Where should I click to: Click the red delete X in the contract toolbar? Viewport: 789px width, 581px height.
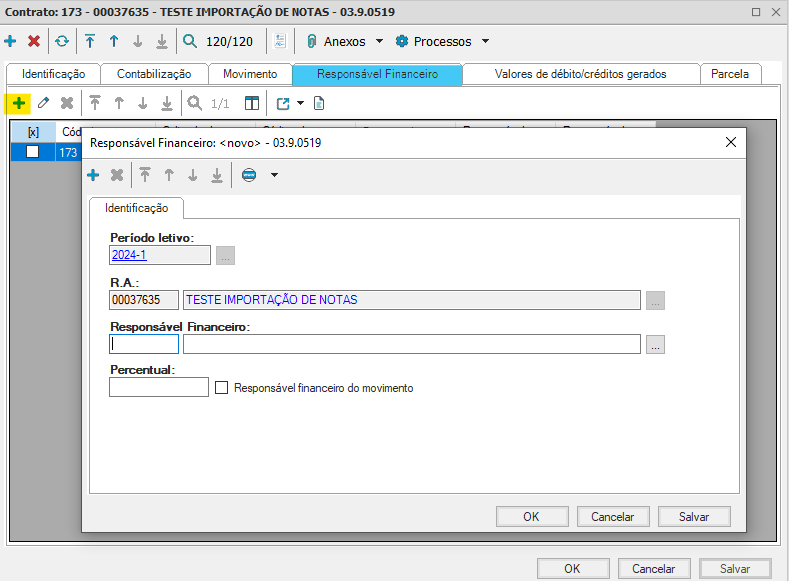pyautogui.click(x=34, y=41)
